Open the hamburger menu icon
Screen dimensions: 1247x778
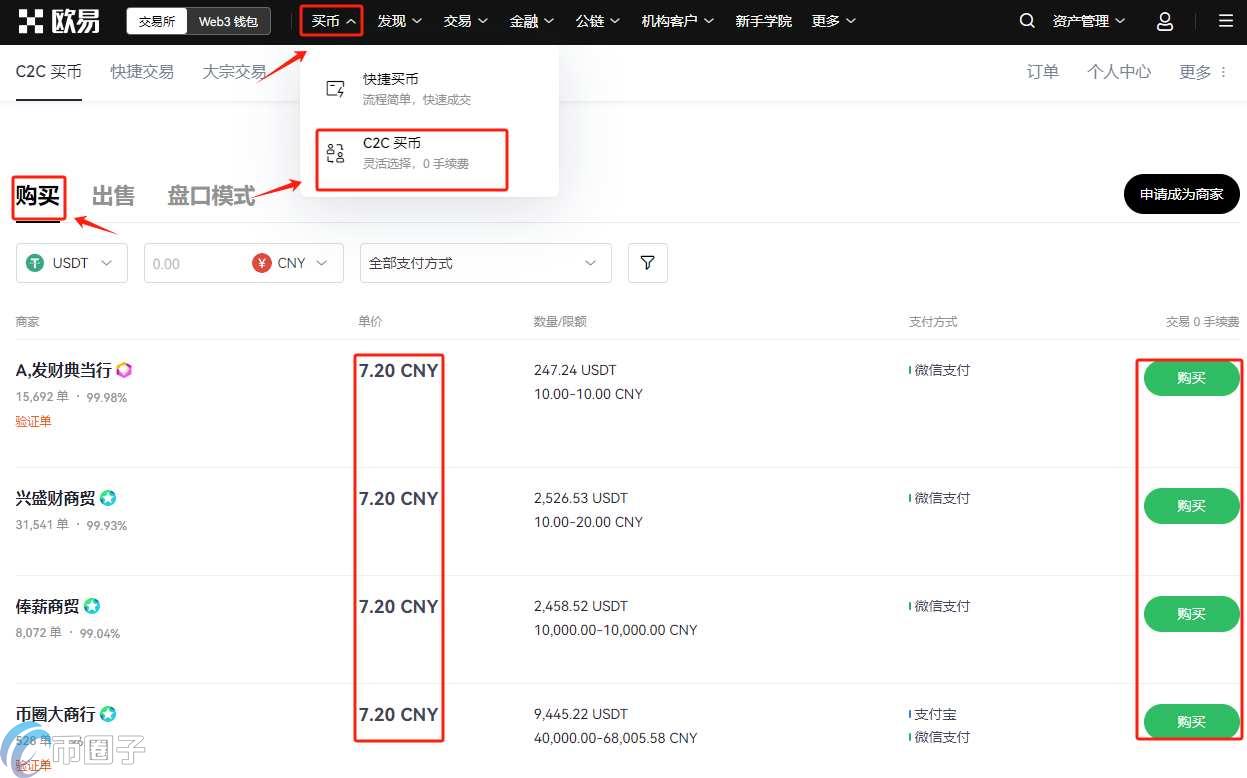pos(1225,20)
